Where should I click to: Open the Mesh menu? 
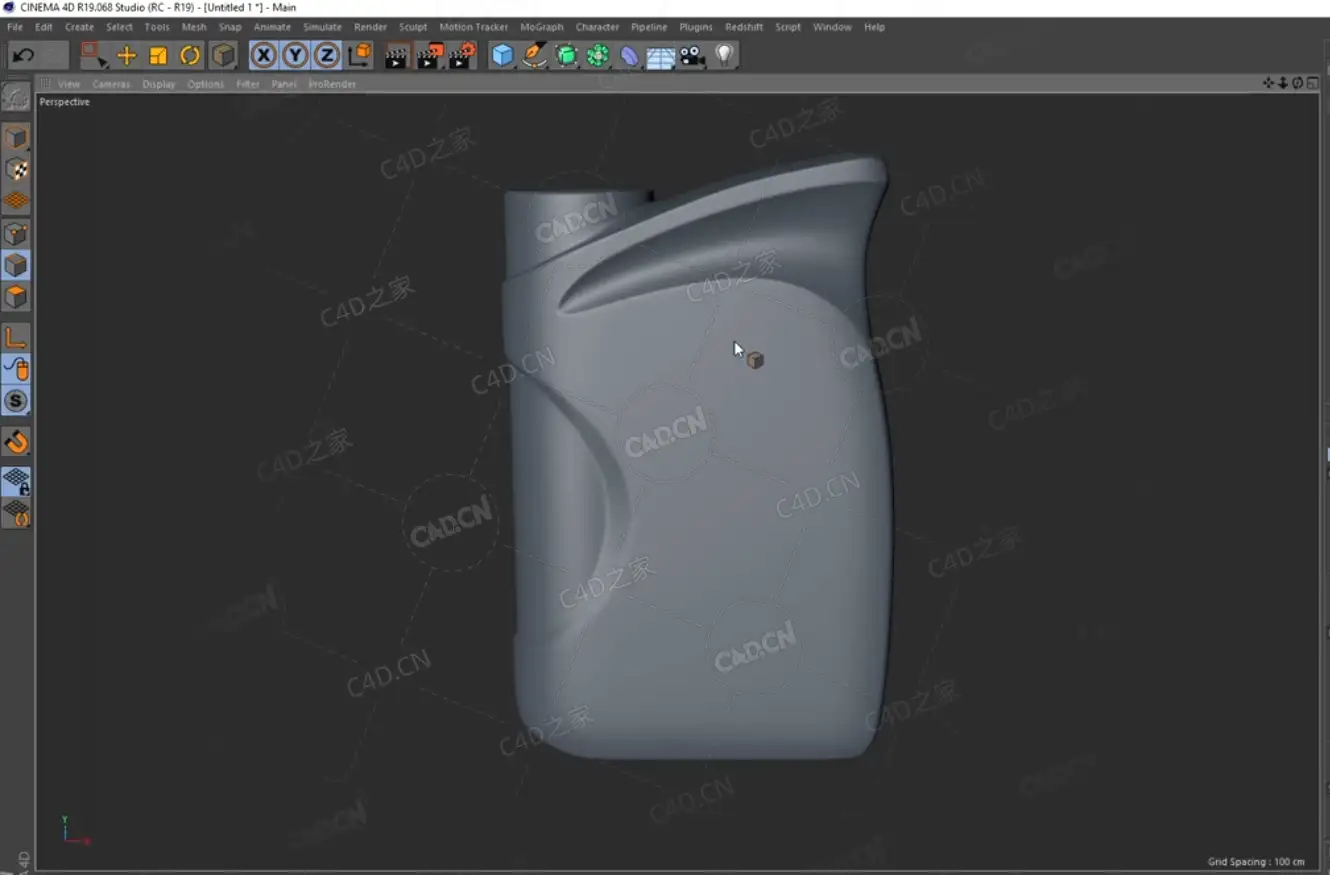coord(194,27)
